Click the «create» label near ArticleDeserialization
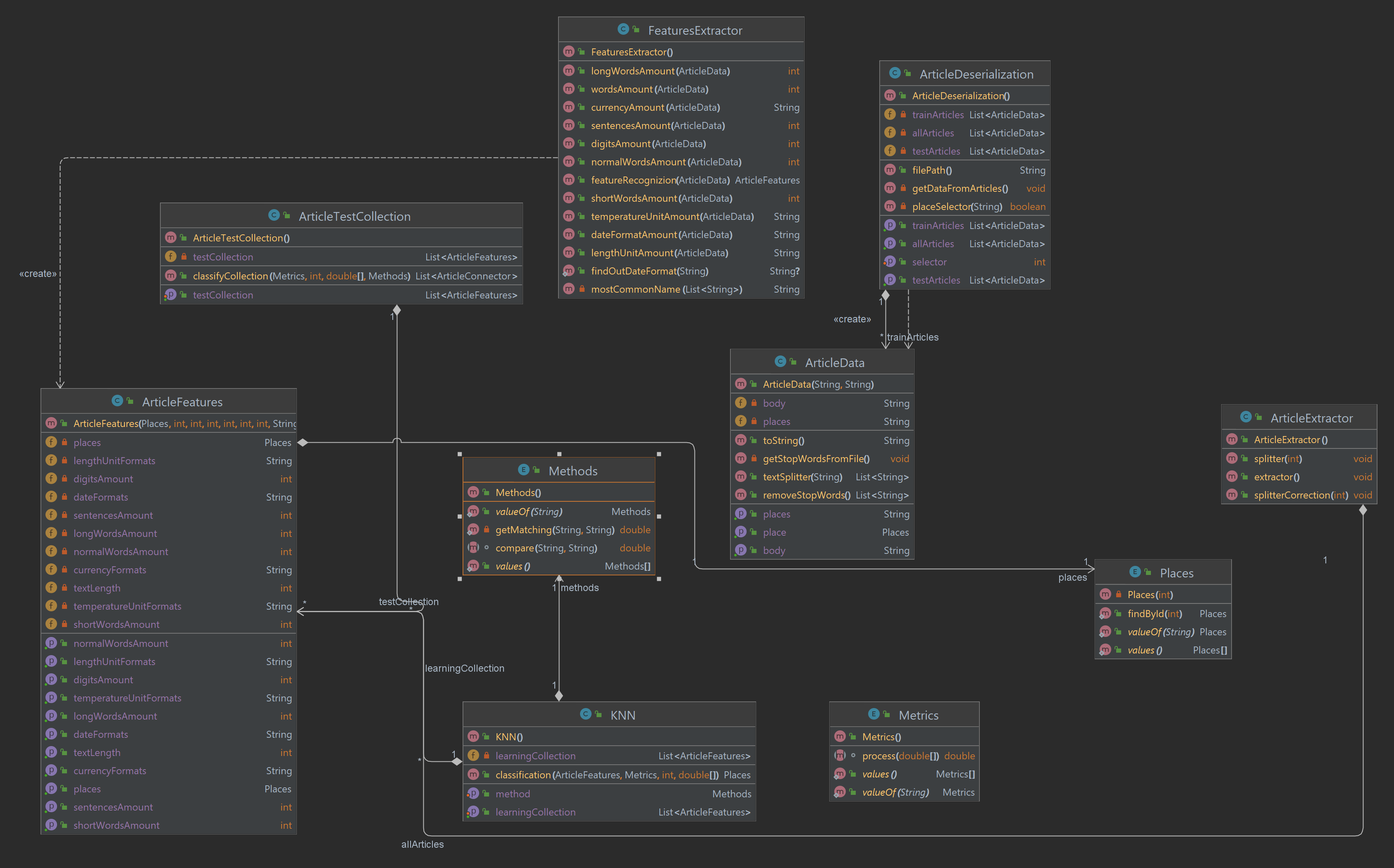 852,319
